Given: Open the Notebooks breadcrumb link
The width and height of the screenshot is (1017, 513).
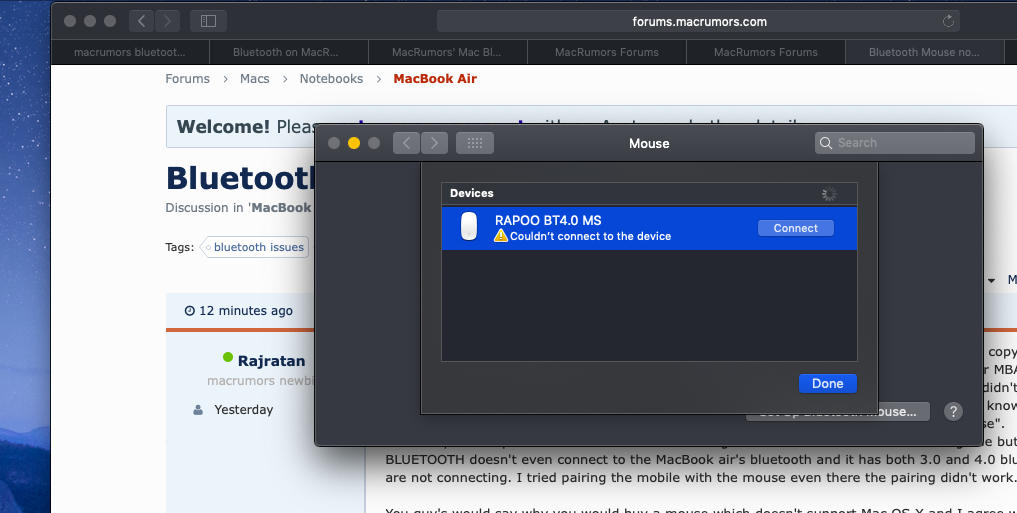Looking at the screenshot, I should coord(331,78).
